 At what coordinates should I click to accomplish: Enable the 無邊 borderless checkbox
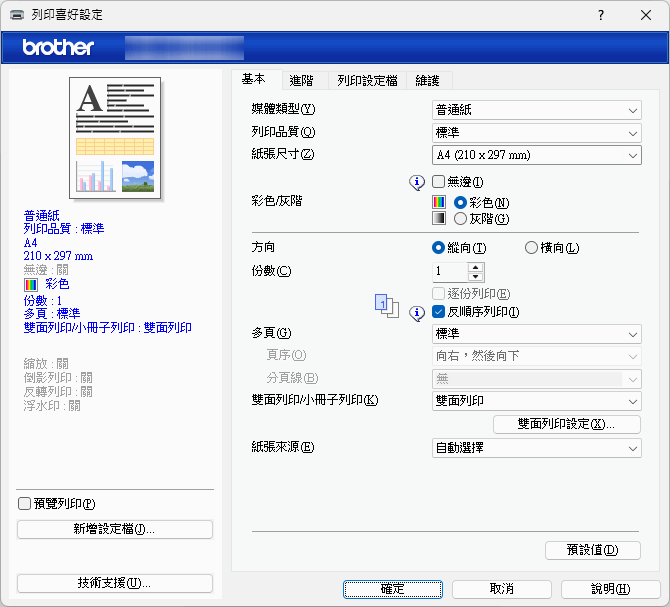[438, 182]
